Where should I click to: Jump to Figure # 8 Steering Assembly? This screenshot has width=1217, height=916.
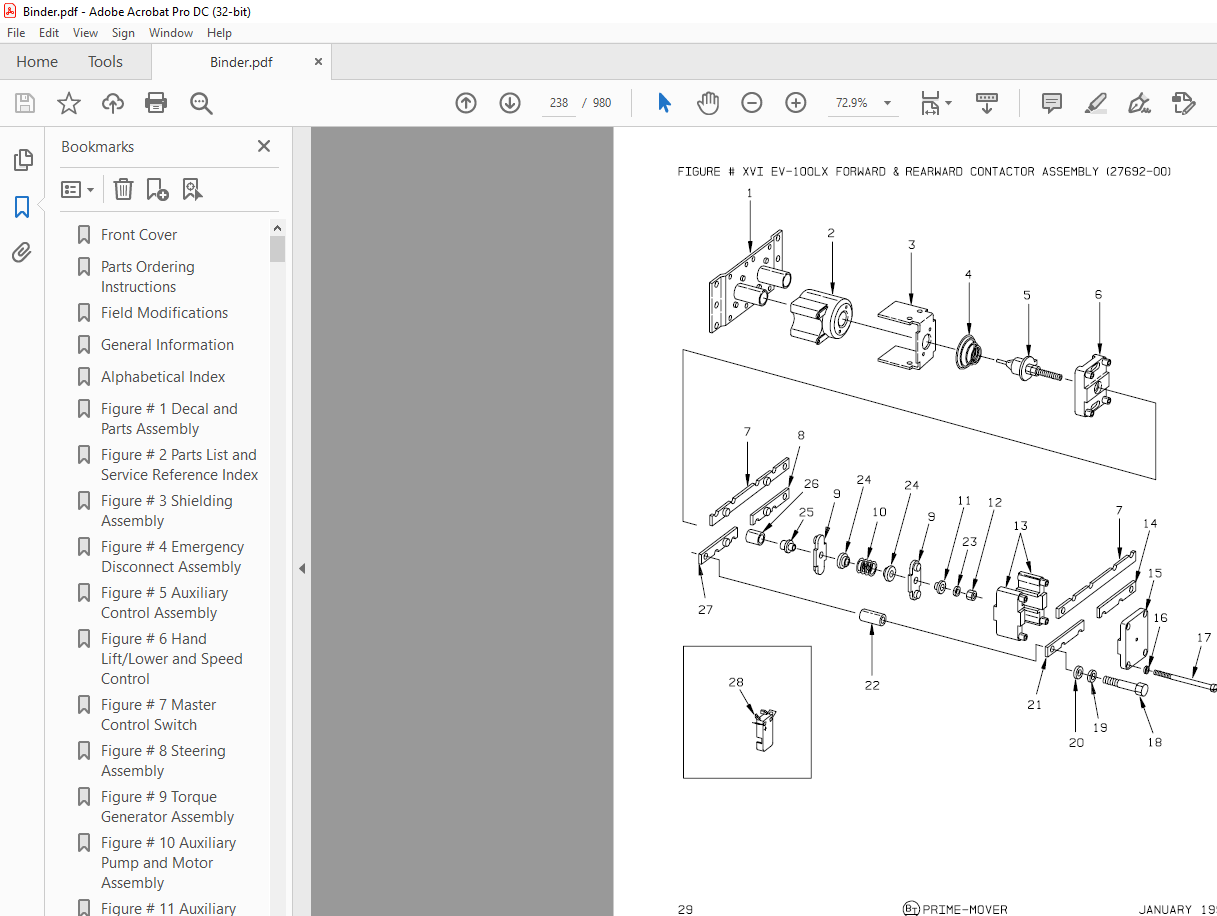[x=163, y=761]
